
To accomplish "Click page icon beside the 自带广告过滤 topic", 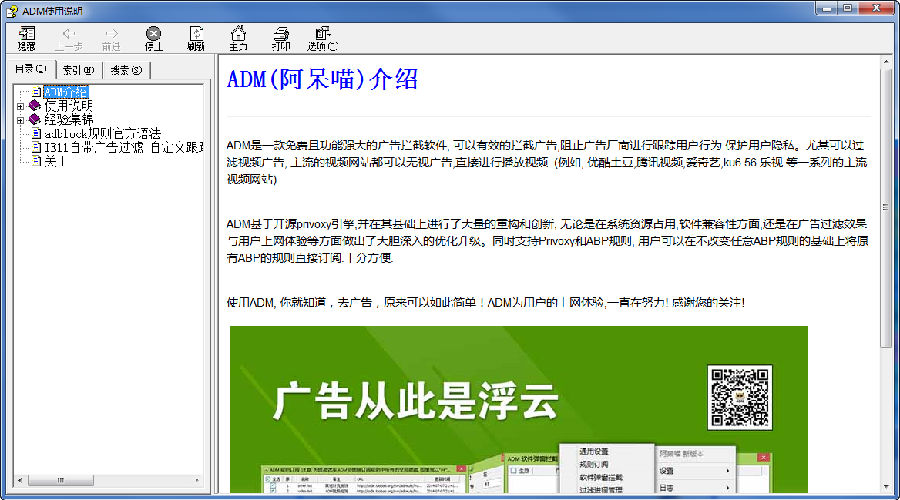I will click(x=36, y=147).
